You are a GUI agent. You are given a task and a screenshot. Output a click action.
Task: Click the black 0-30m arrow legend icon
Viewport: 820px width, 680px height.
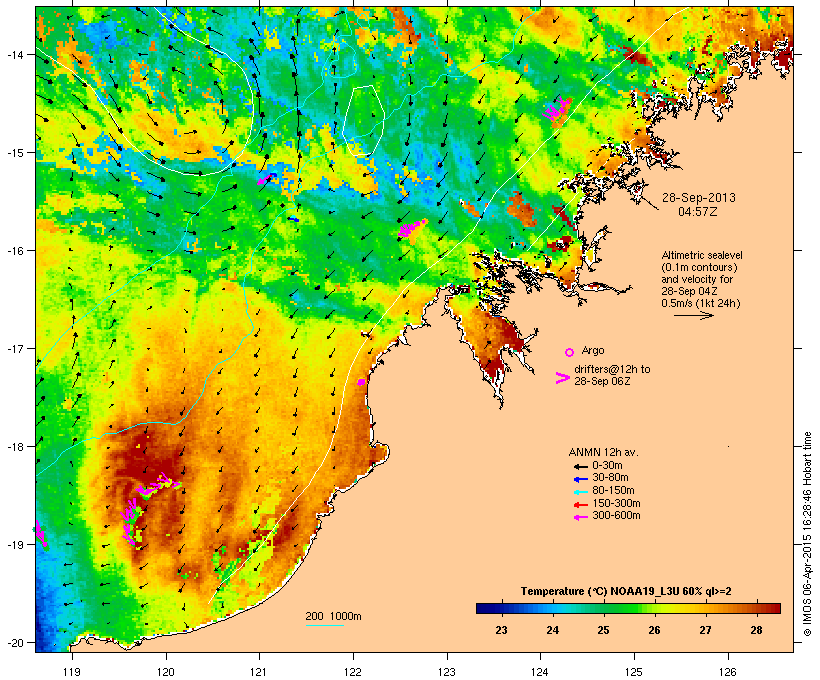click(x=580, y=466)
